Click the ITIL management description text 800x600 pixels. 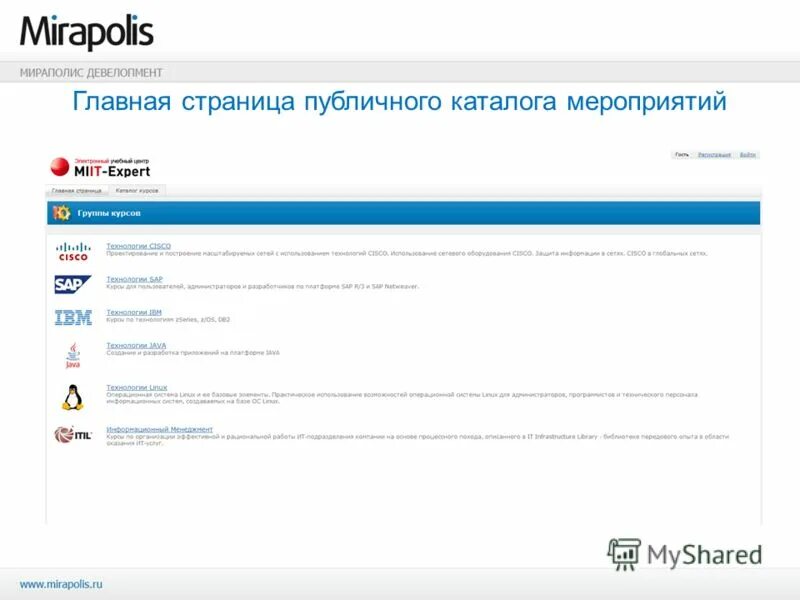417,440
